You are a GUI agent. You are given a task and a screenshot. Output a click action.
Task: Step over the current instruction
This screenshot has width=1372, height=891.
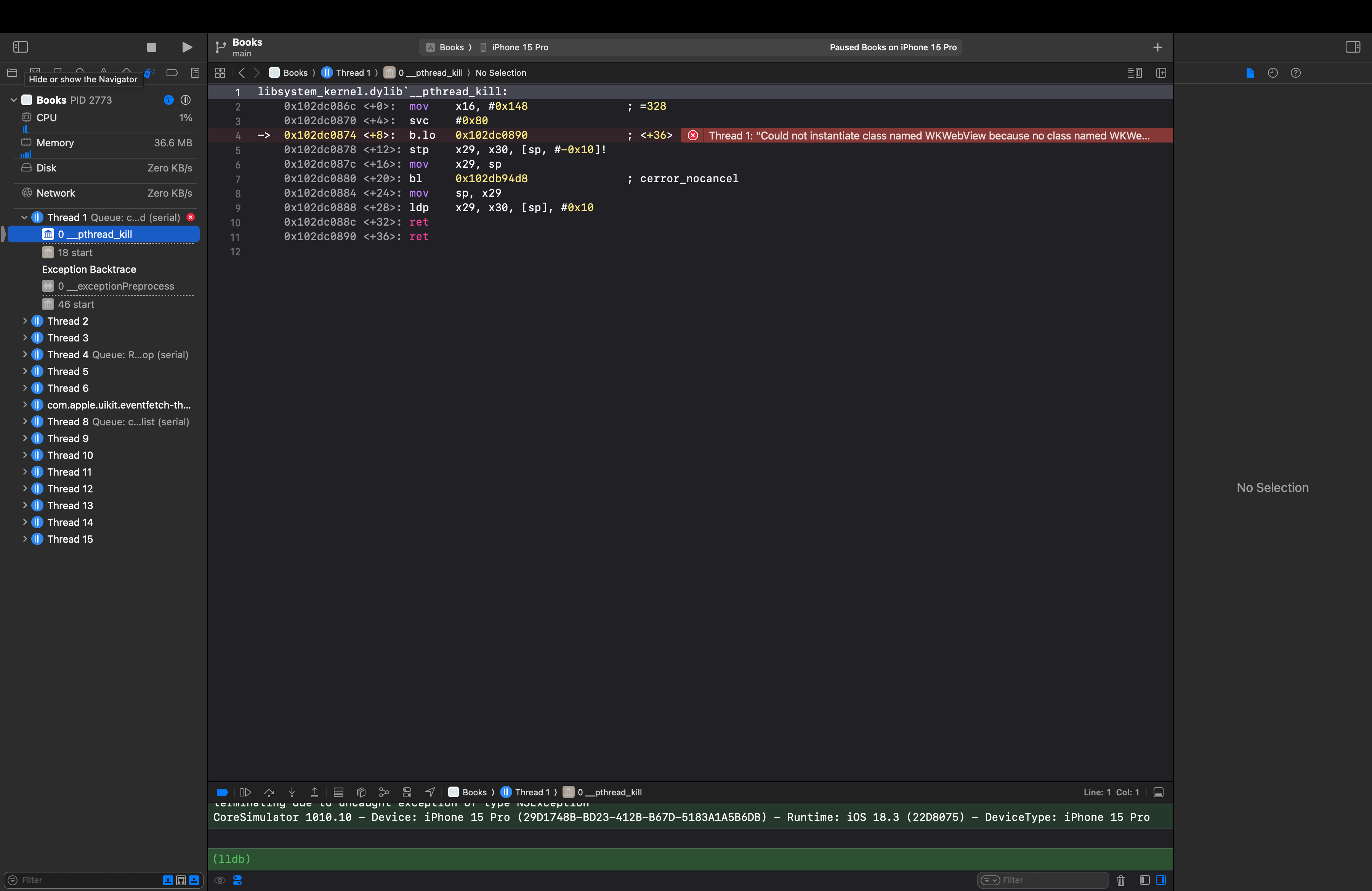[269, 792]
